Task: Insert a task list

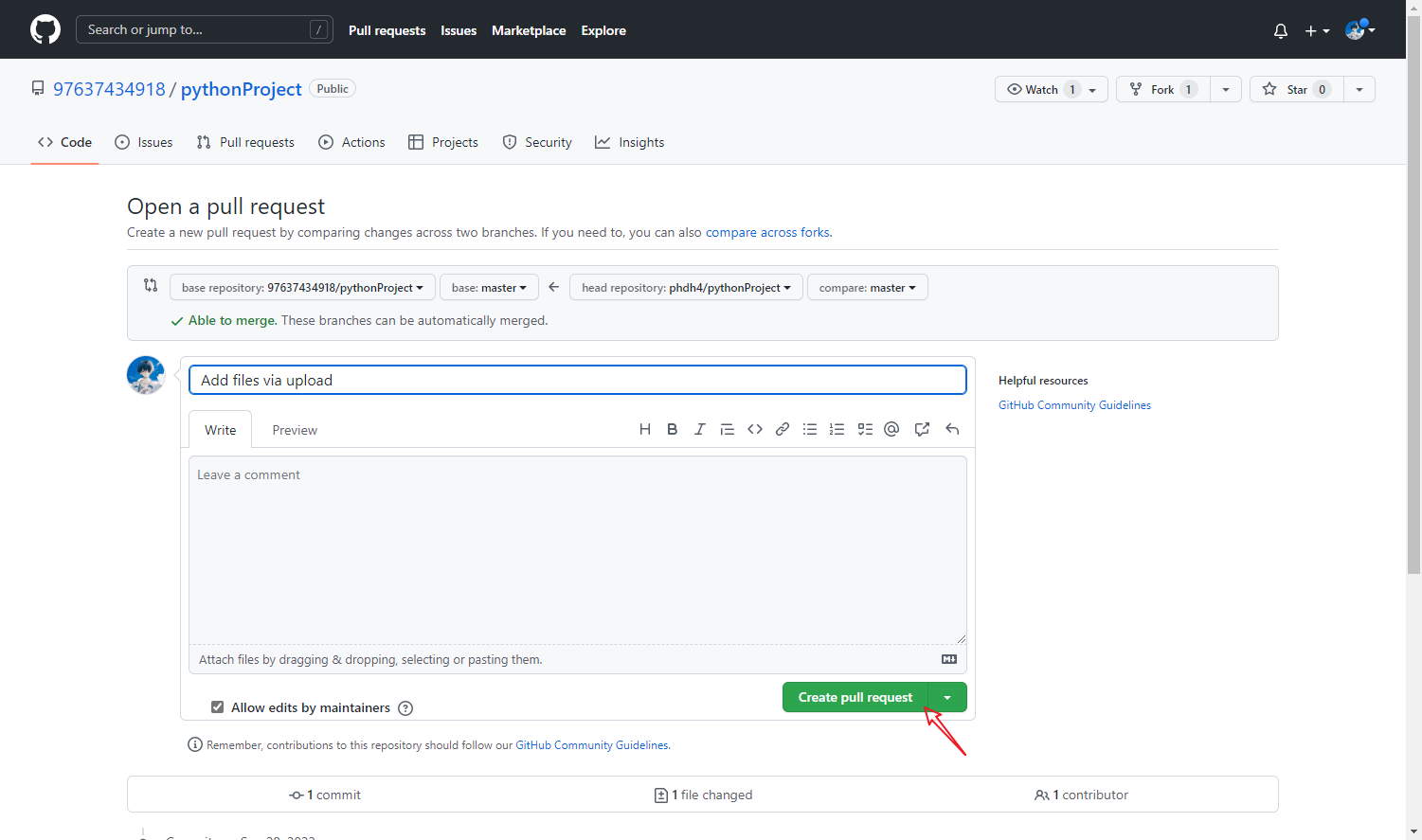Action: (x=865, y=429)
